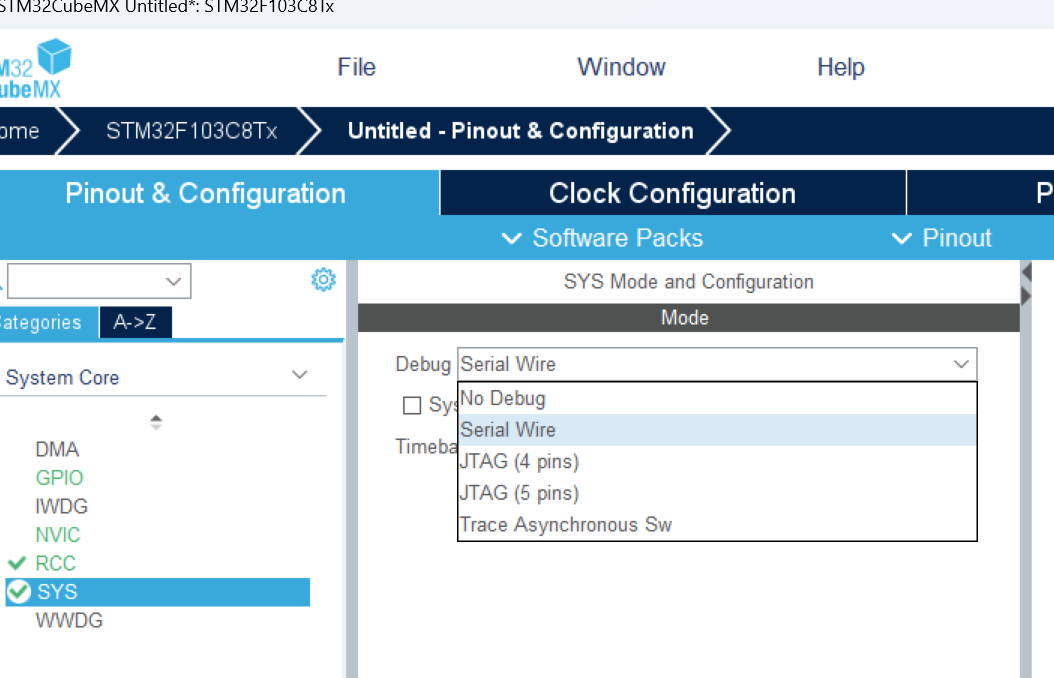Click the green checkmark beside RCC
The image size is (1054, 678).
pos(17,563)
